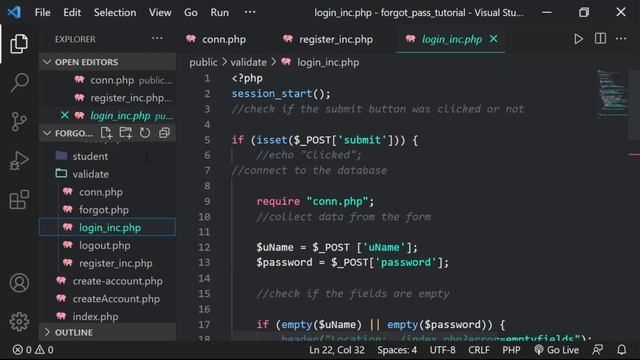
Task: Click the New Folder icon
Action: point(125,133)
